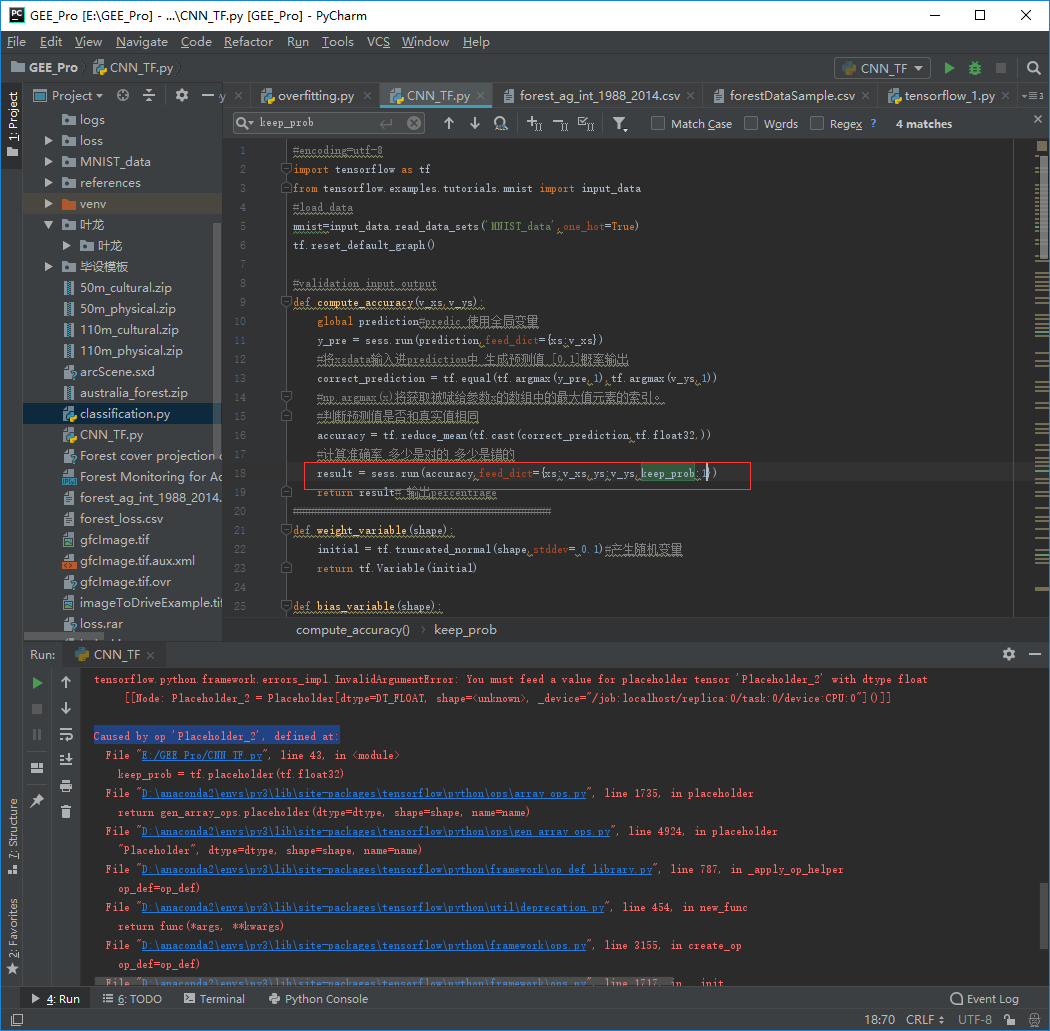Clear the Run console output
The width and height of the screenshot is (1050, 1031).
[x=68, y=812]
